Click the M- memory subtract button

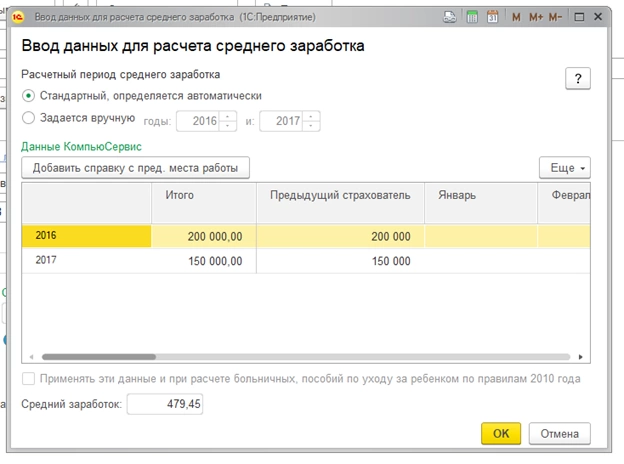pos(555,17)
